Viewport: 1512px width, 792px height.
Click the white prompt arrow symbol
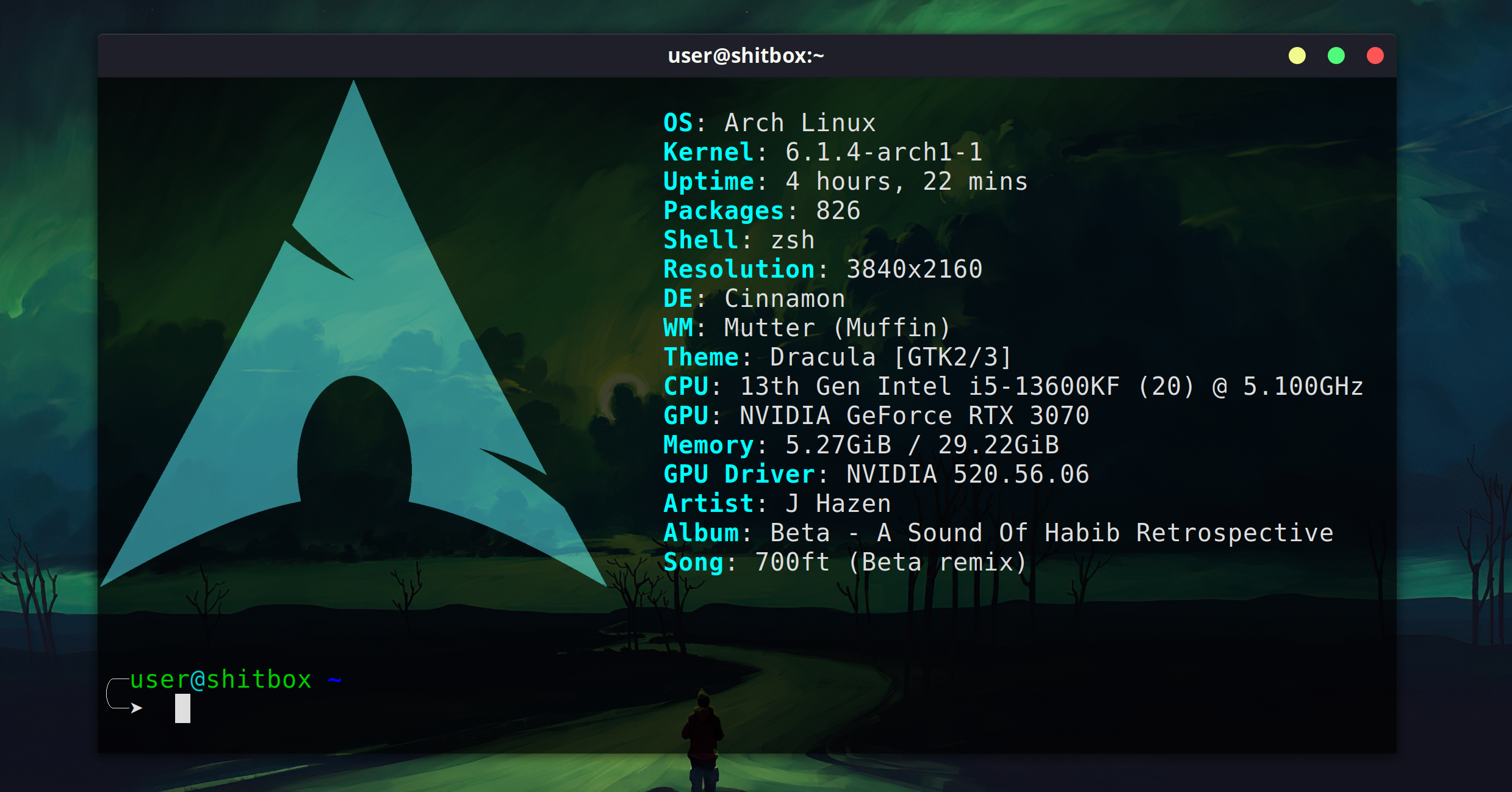[136, 708]
